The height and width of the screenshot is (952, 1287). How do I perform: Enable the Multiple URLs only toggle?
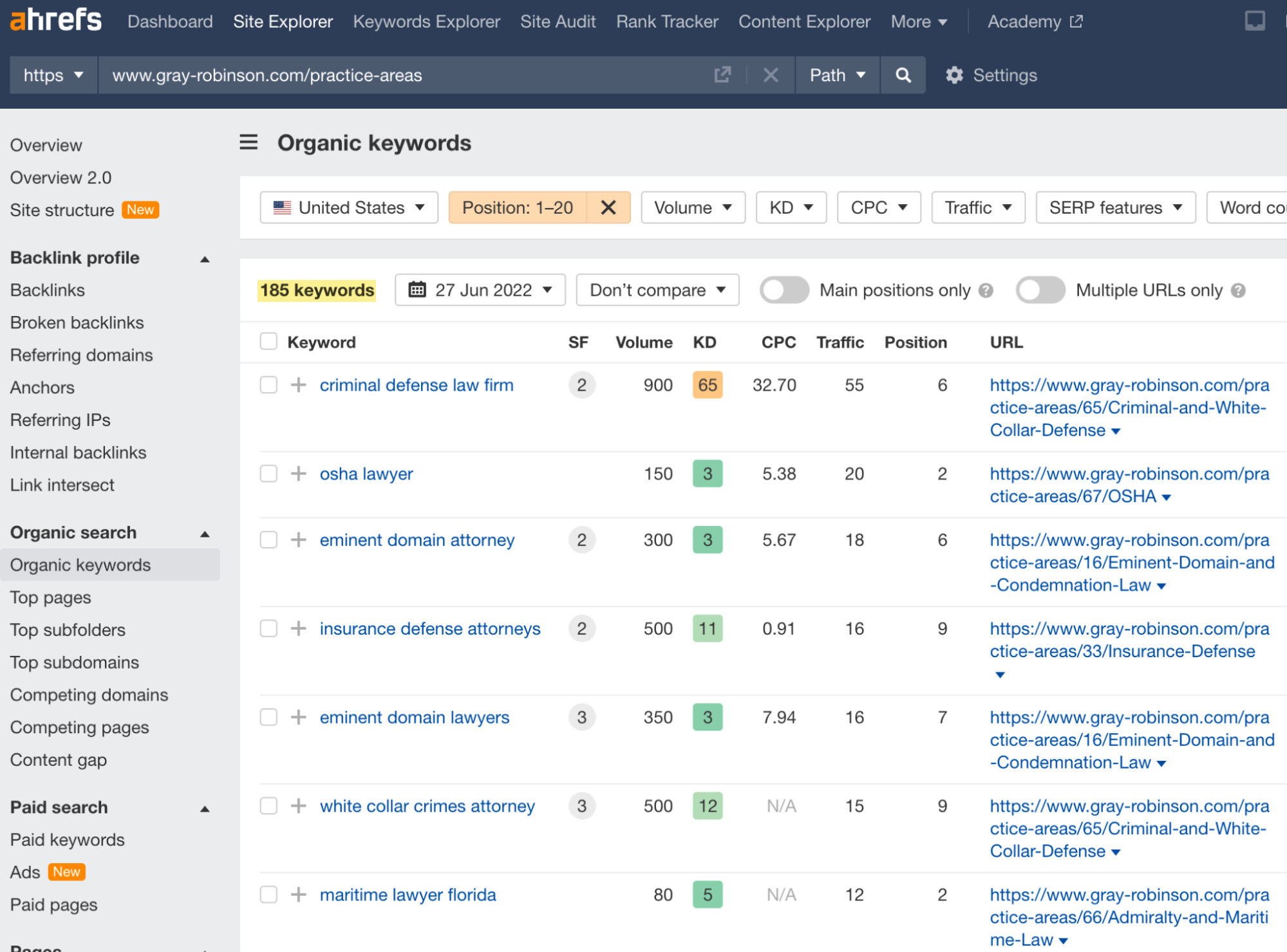[x=1040, y=290]
